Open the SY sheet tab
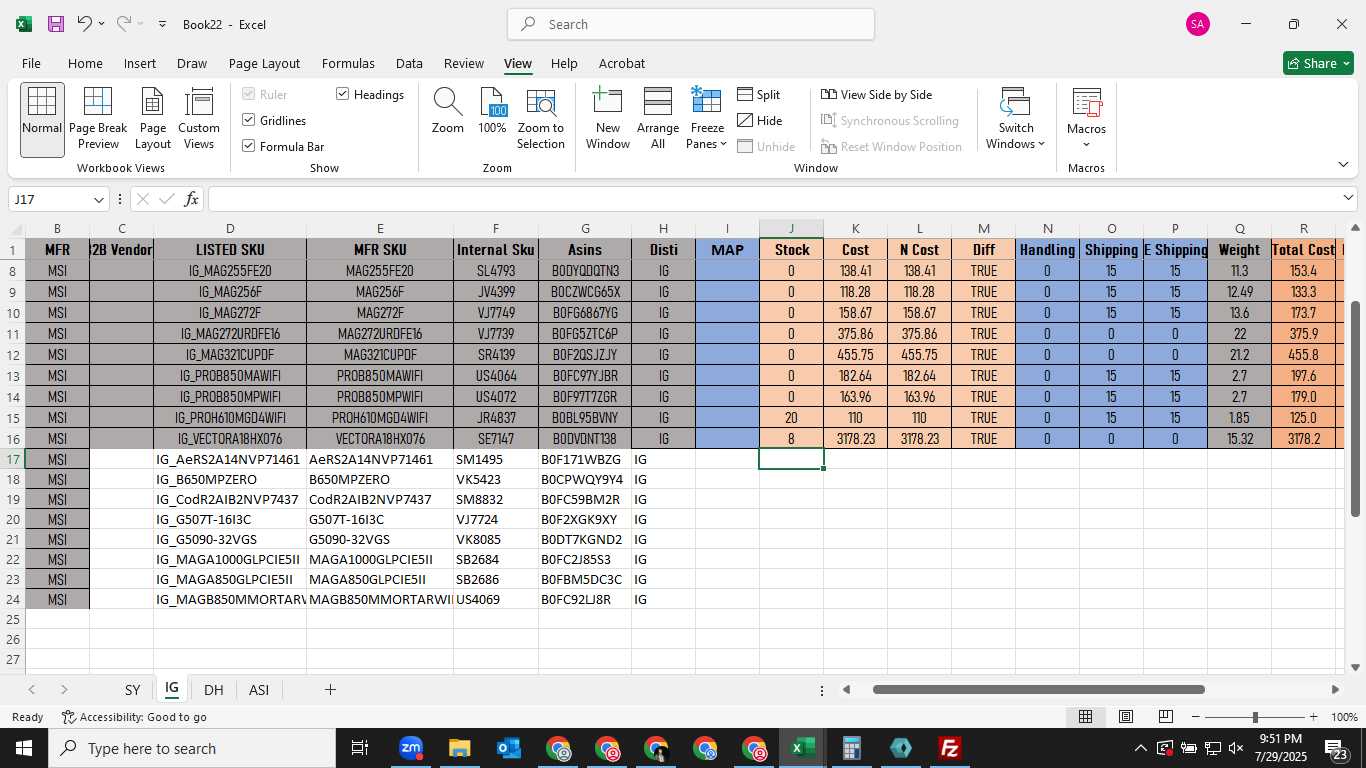This screenshot has height=768, width=1366. 132,690
